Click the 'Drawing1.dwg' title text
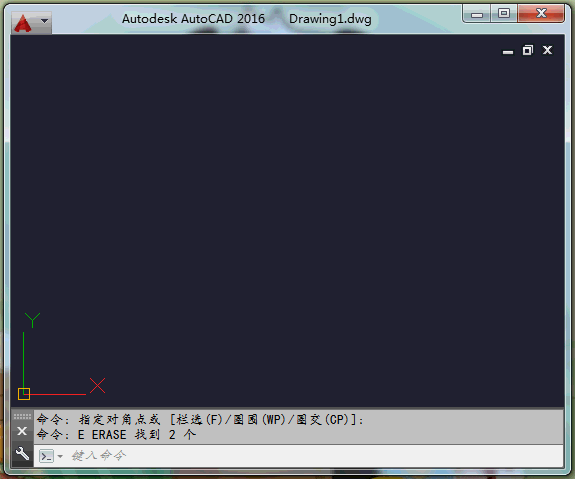575x479 pixels. (x=330, y=19)
